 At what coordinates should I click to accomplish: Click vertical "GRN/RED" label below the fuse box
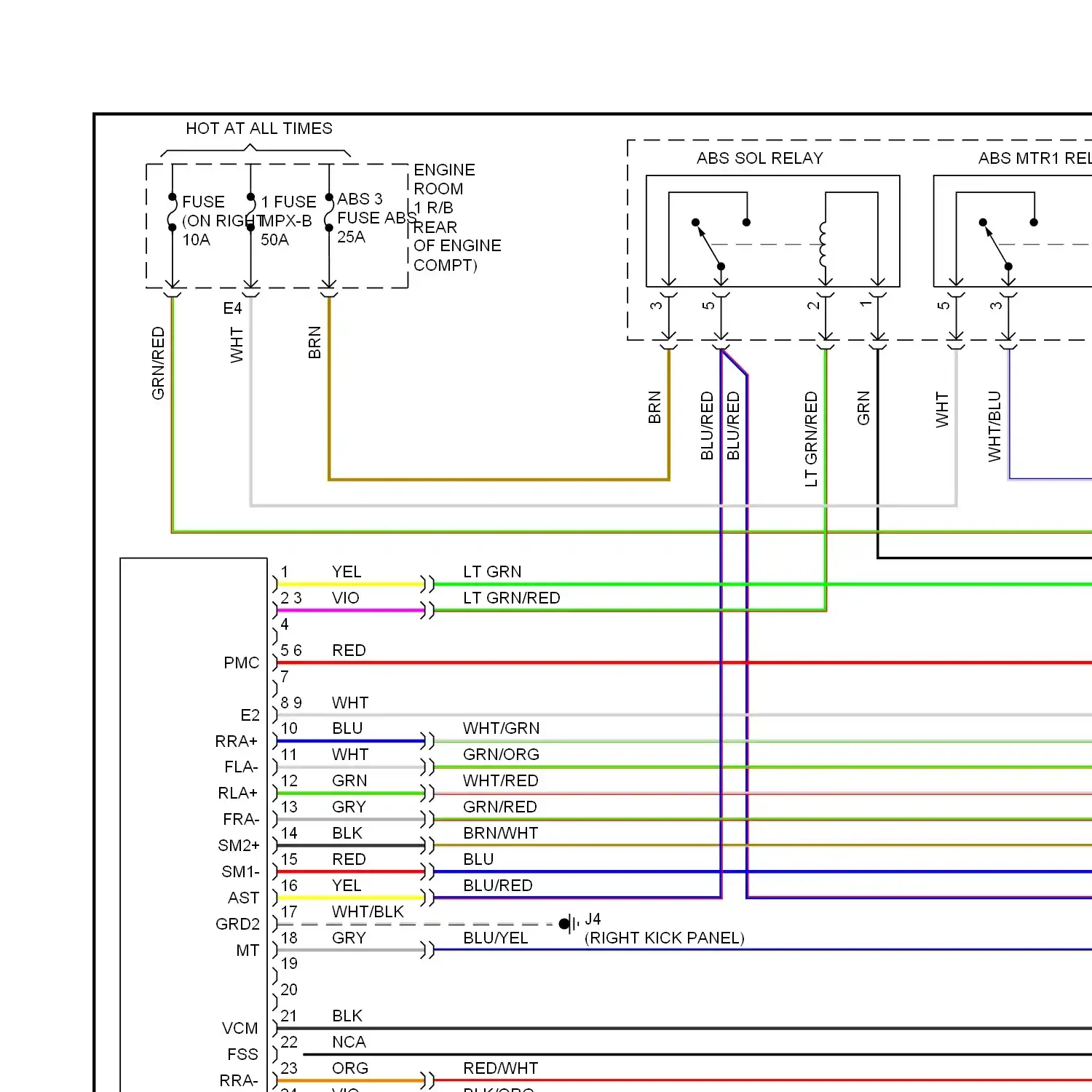click(159, 363)
